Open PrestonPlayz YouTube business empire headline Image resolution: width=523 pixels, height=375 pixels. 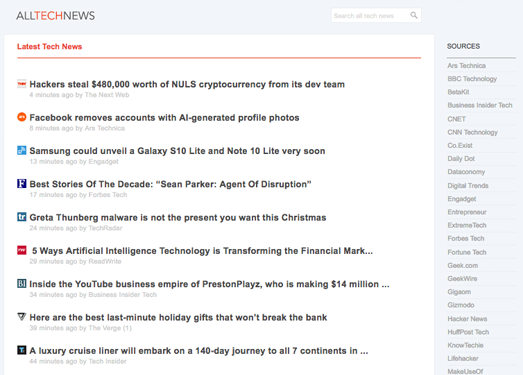point(209,284)
